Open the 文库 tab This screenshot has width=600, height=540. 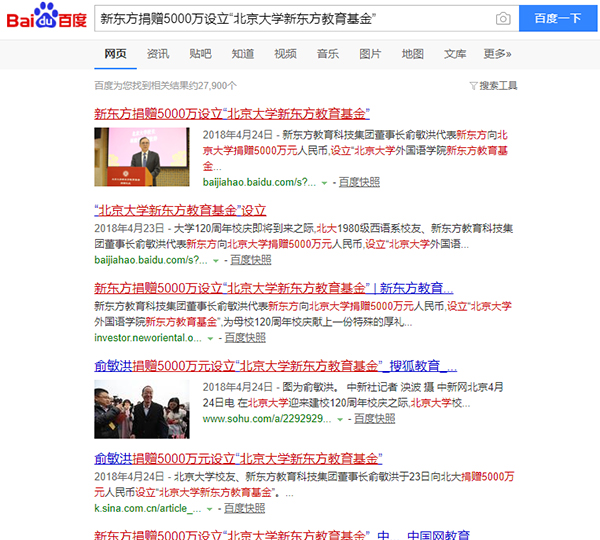455,54
